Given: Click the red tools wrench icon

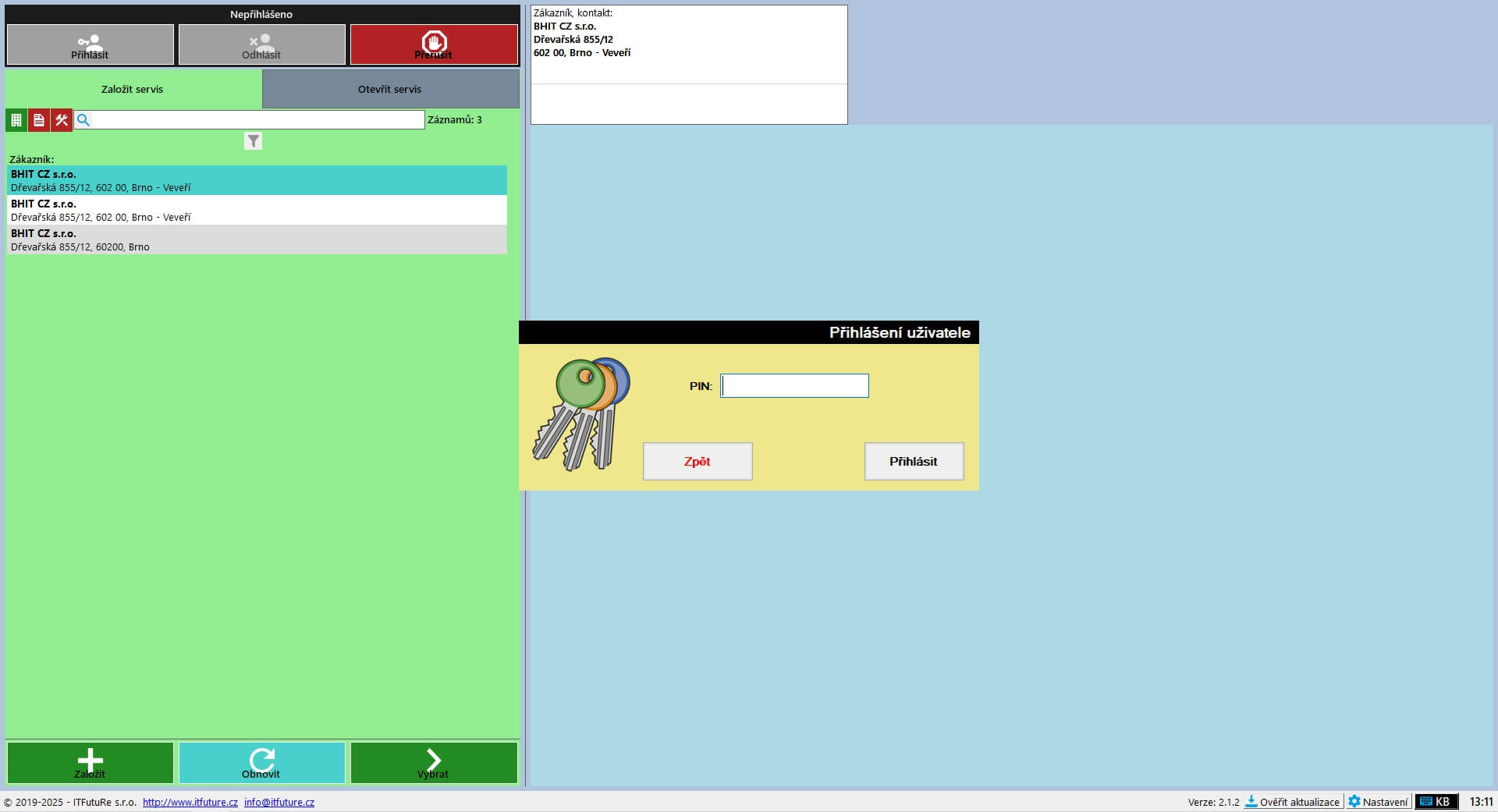Looking at the screenshot, I should click(x=62, y=120).
